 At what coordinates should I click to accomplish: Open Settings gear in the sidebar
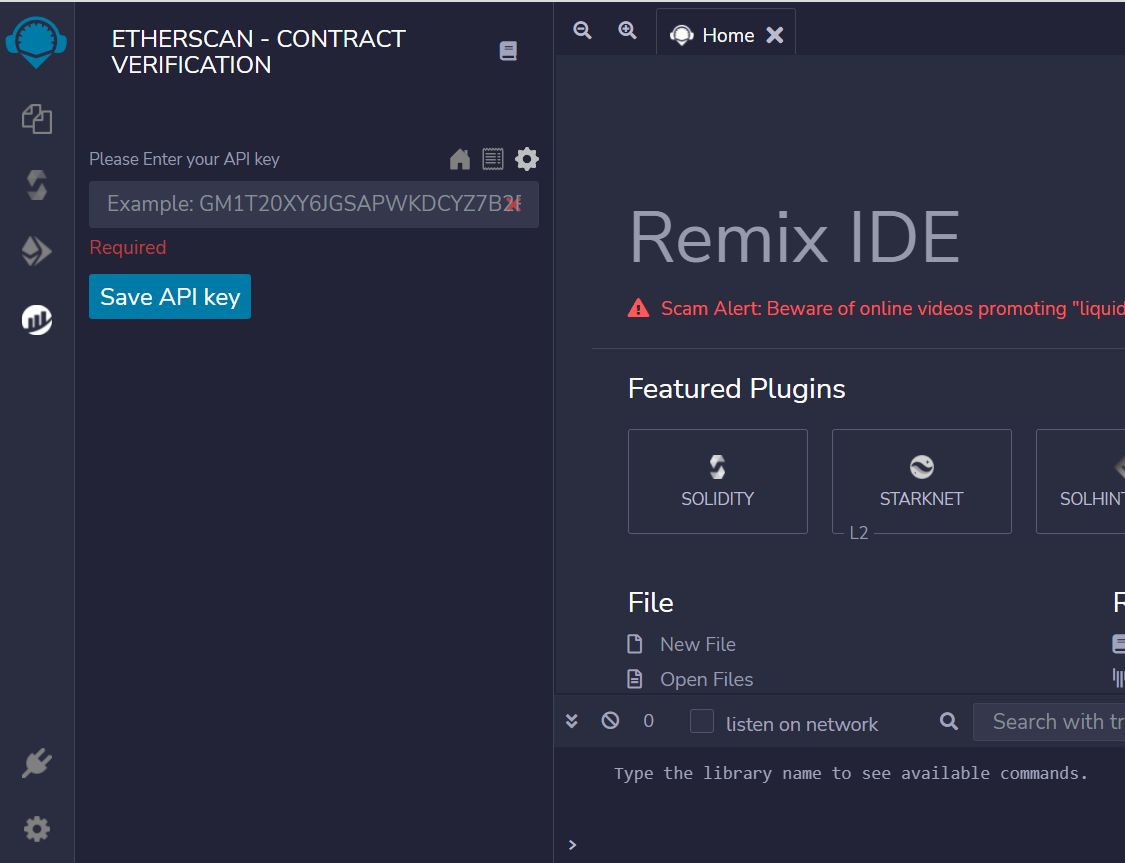point(37,829)
